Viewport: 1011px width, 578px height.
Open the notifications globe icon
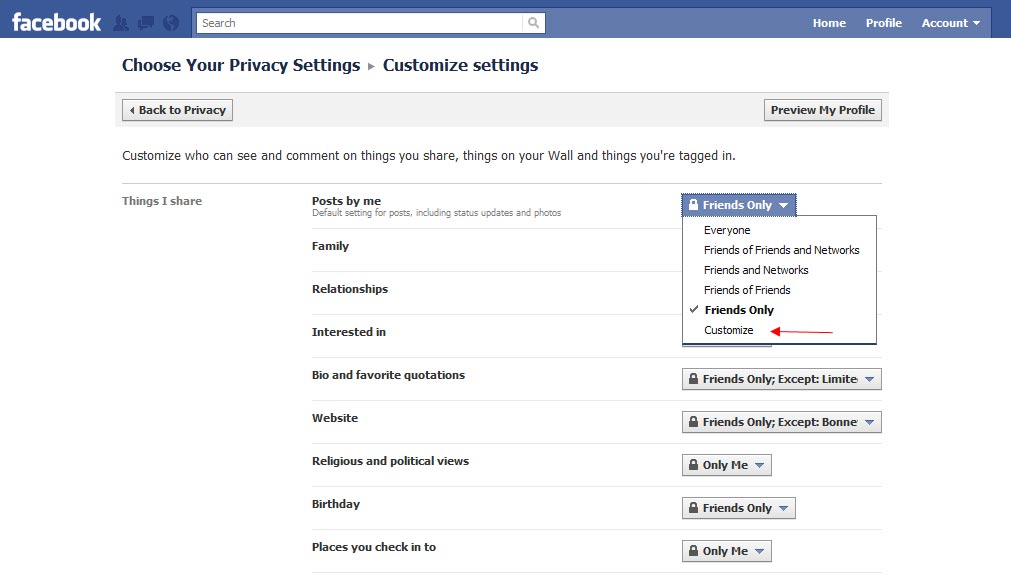(168, 21)
